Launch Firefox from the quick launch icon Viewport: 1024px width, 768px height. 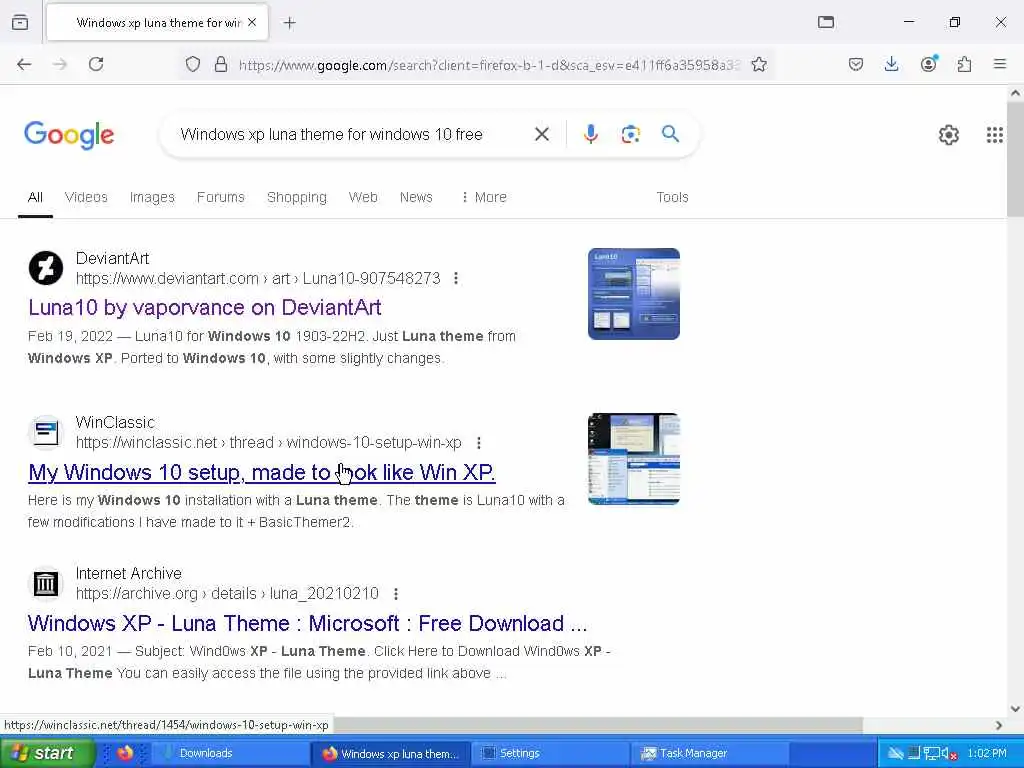[125, 753]
